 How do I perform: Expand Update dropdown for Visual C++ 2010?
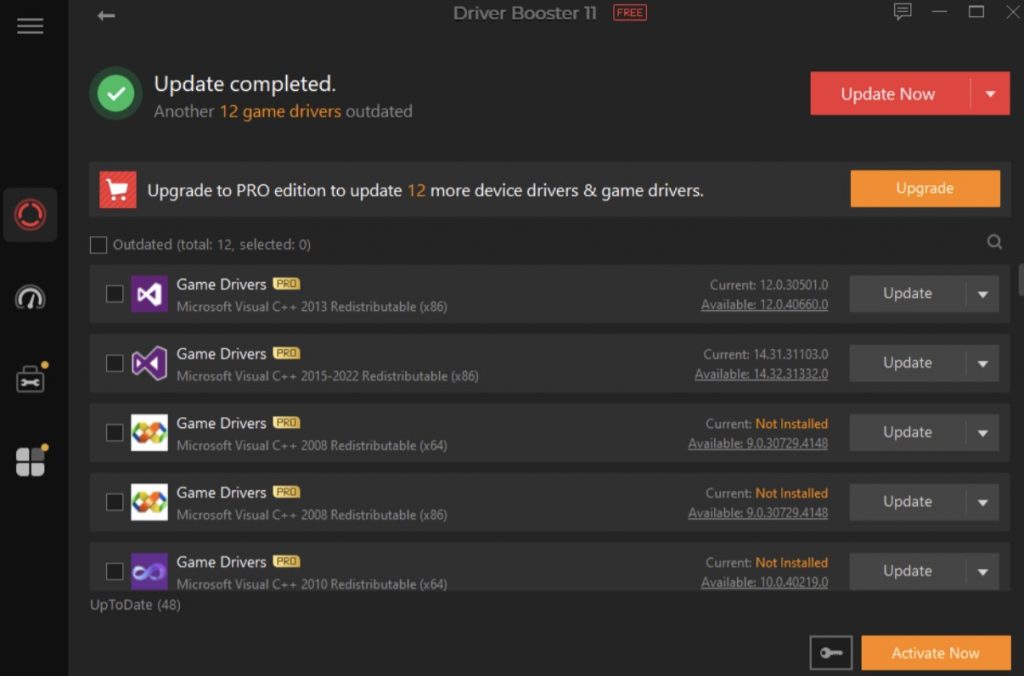[x=982, y=572]
